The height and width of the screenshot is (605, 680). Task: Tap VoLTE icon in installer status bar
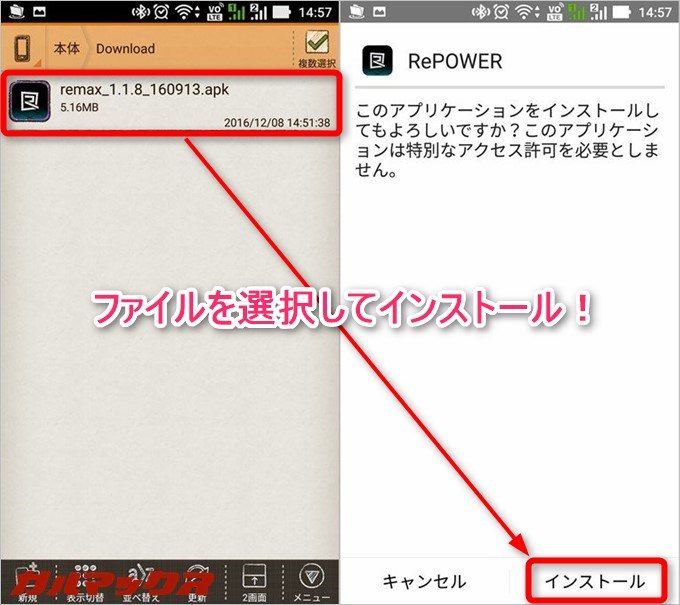click(x=555, y=12)
